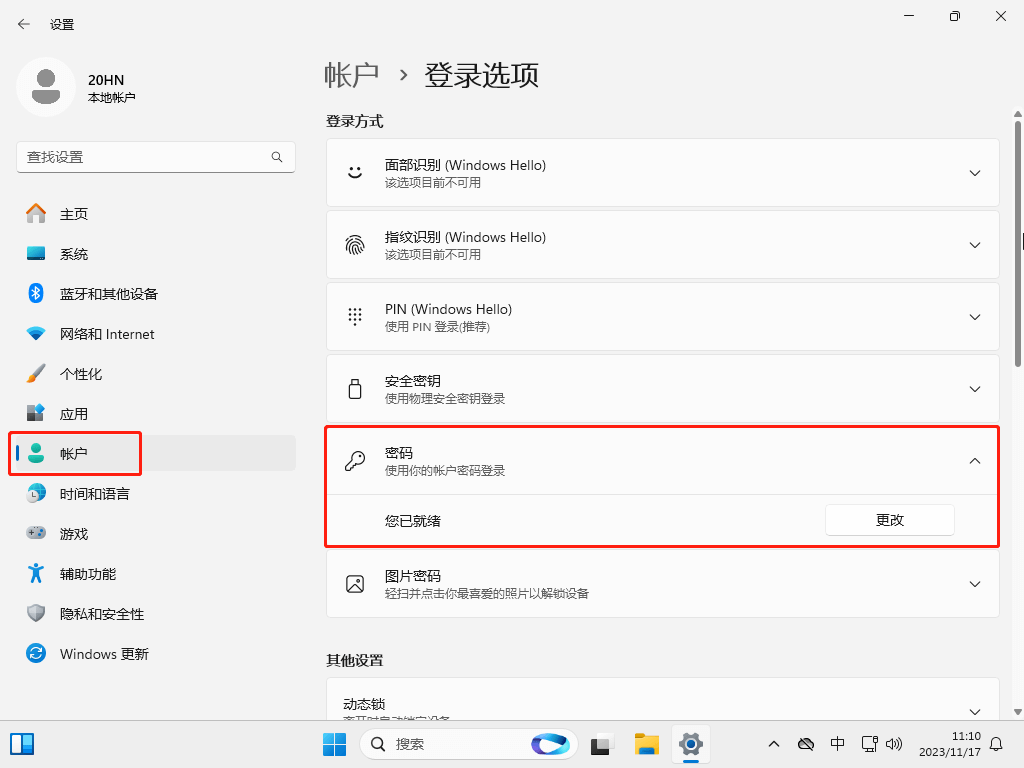Click the Task View icon on taskbar

(x=602, y=744)
